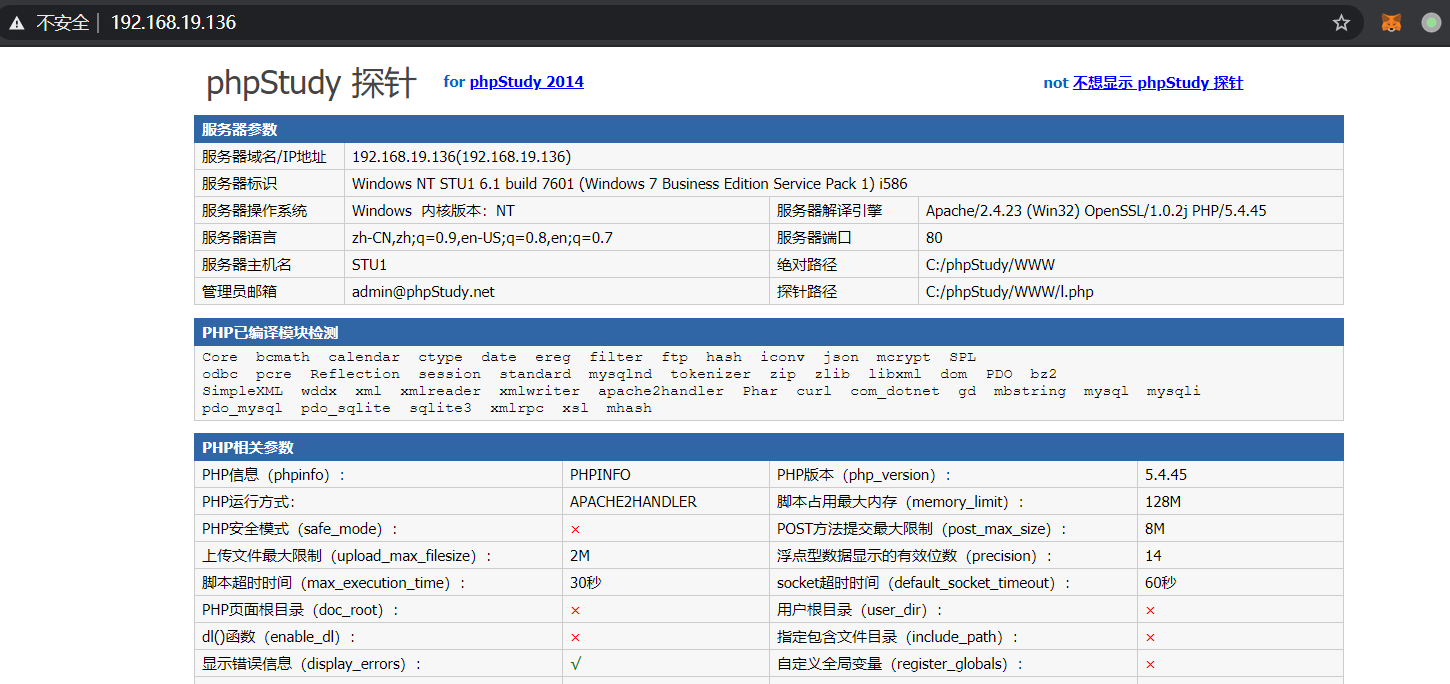Click the probe path C:/phpStudy/WWW/l.php
The image size is (1450, 684).
point(1010,292)
